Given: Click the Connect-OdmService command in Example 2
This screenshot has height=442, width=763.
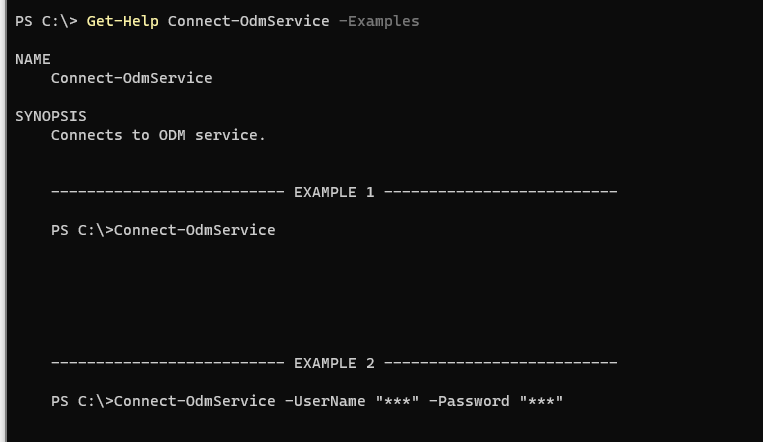Looking at the screenshot, I should click(194, 401).
